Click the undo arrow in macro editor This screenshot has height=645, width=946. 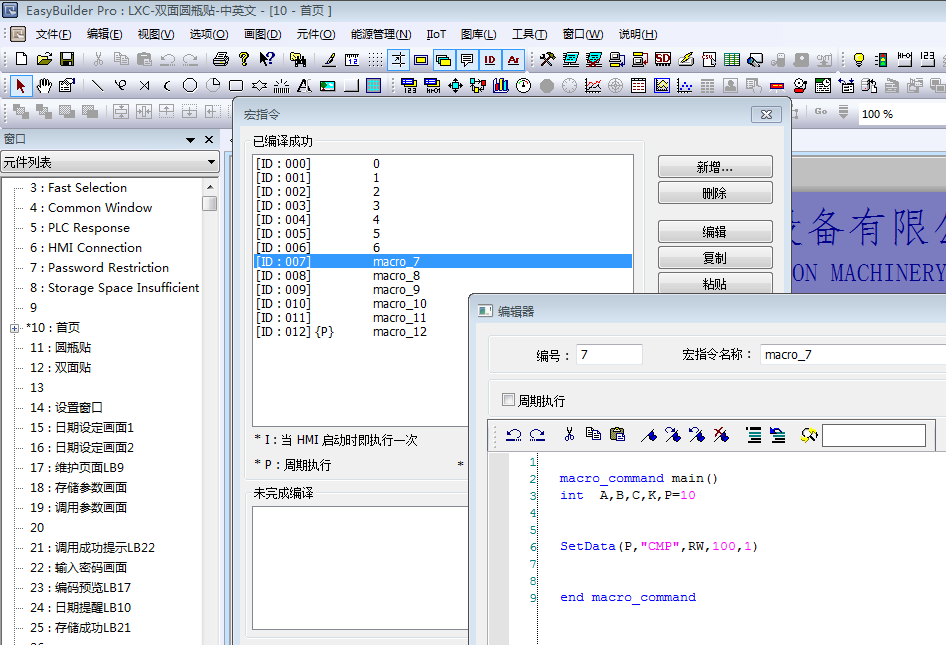point(513,435)
